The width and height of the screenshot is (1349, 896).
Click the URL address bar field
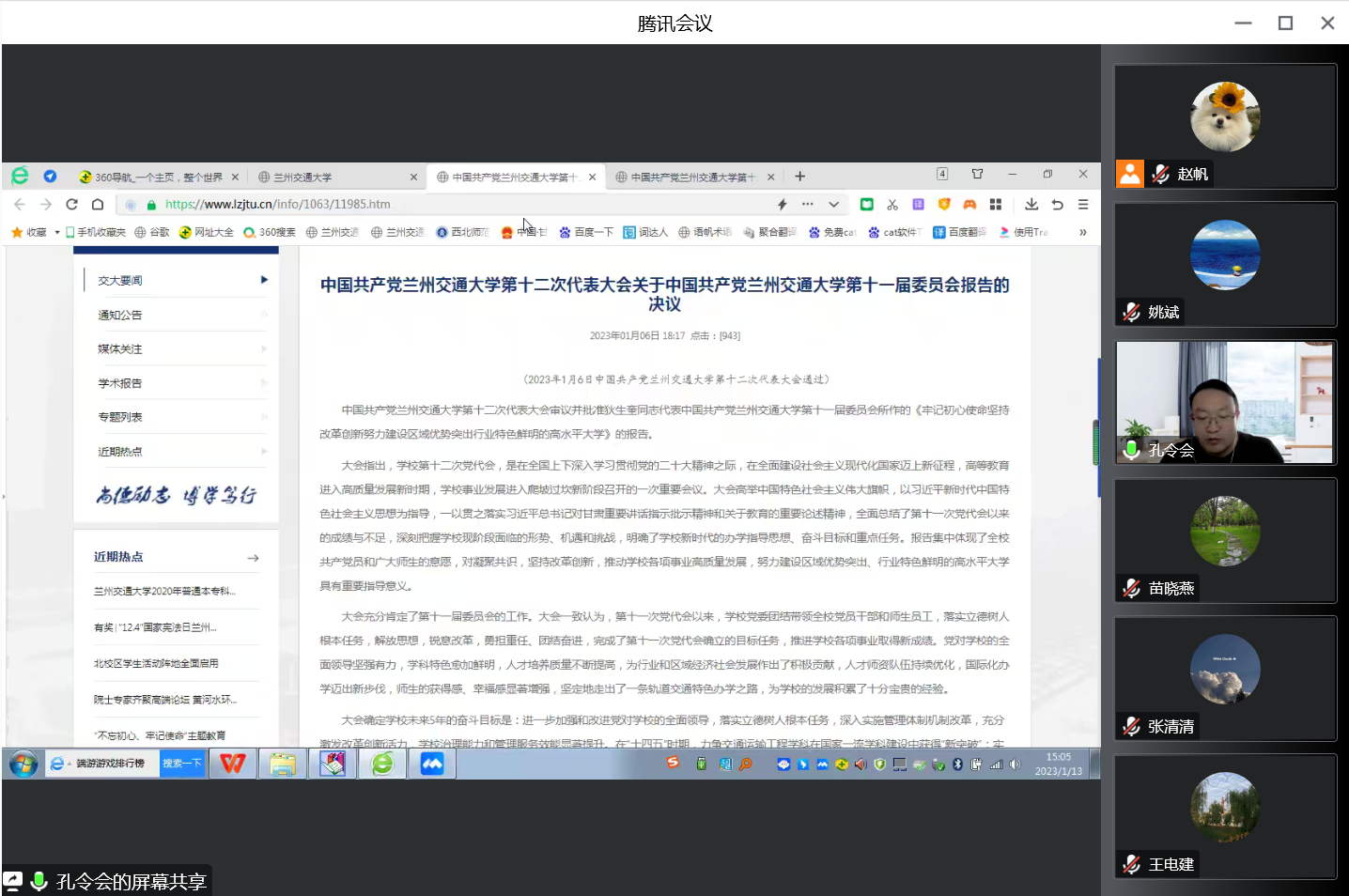pos(451,204)
